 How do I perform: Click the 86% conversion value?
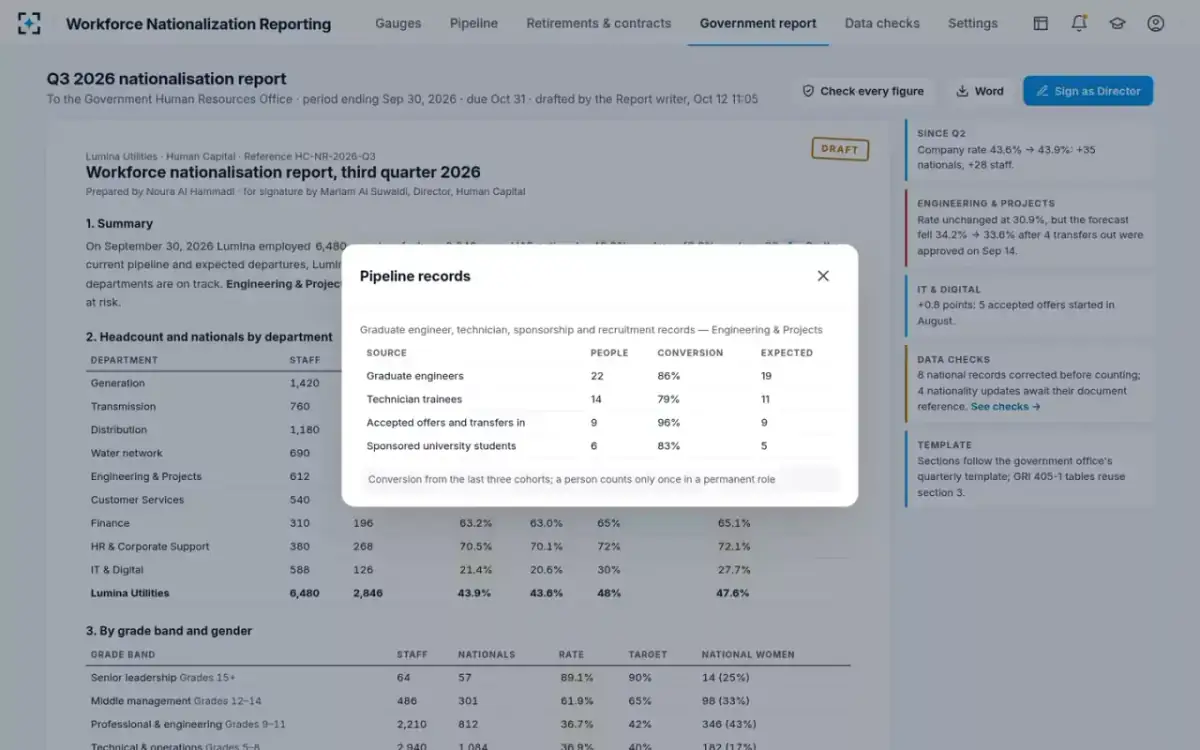pyautogui.click(x=669, y=376)
